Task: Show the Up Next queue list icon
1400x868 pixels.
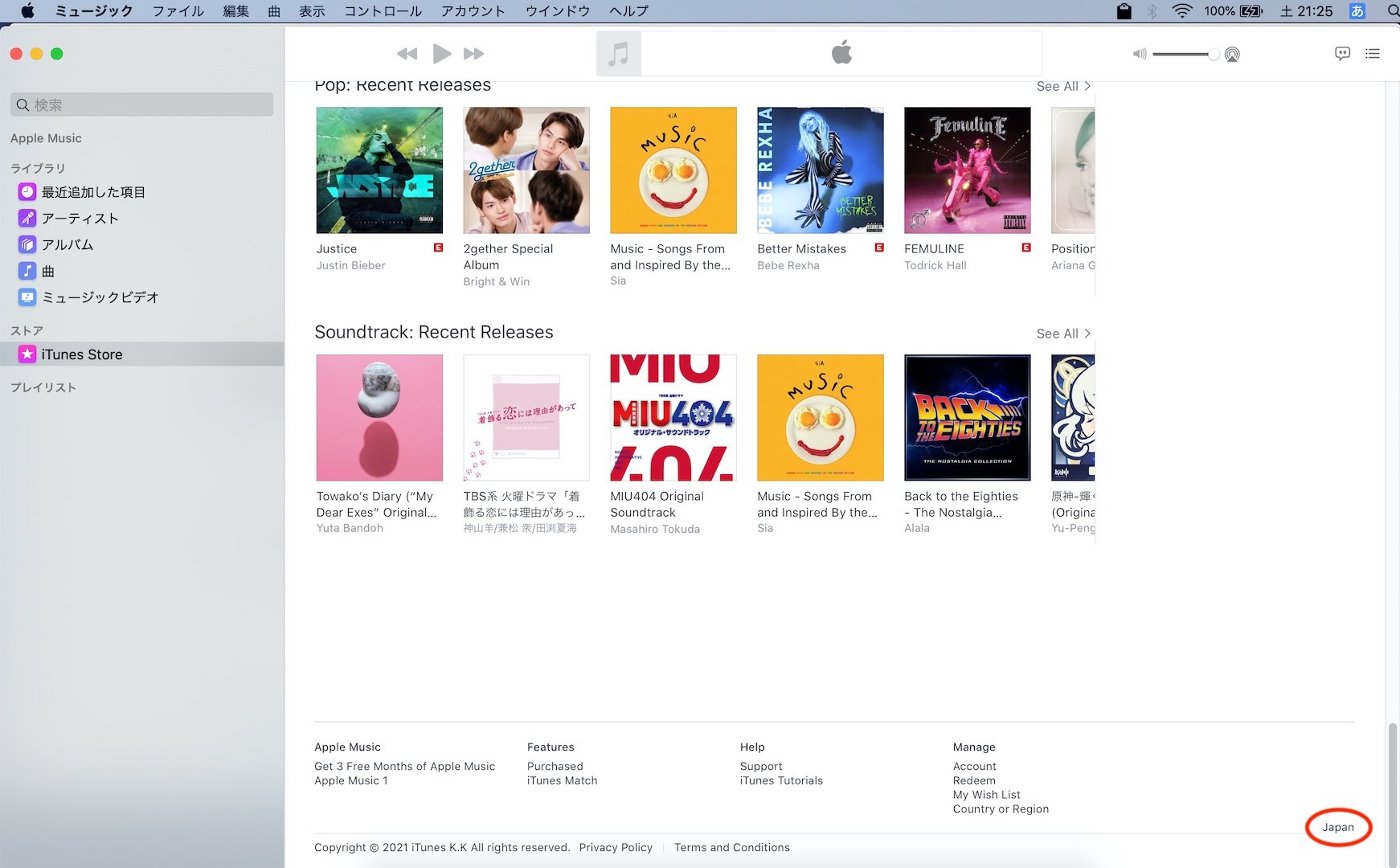Action: [1373, 54]
